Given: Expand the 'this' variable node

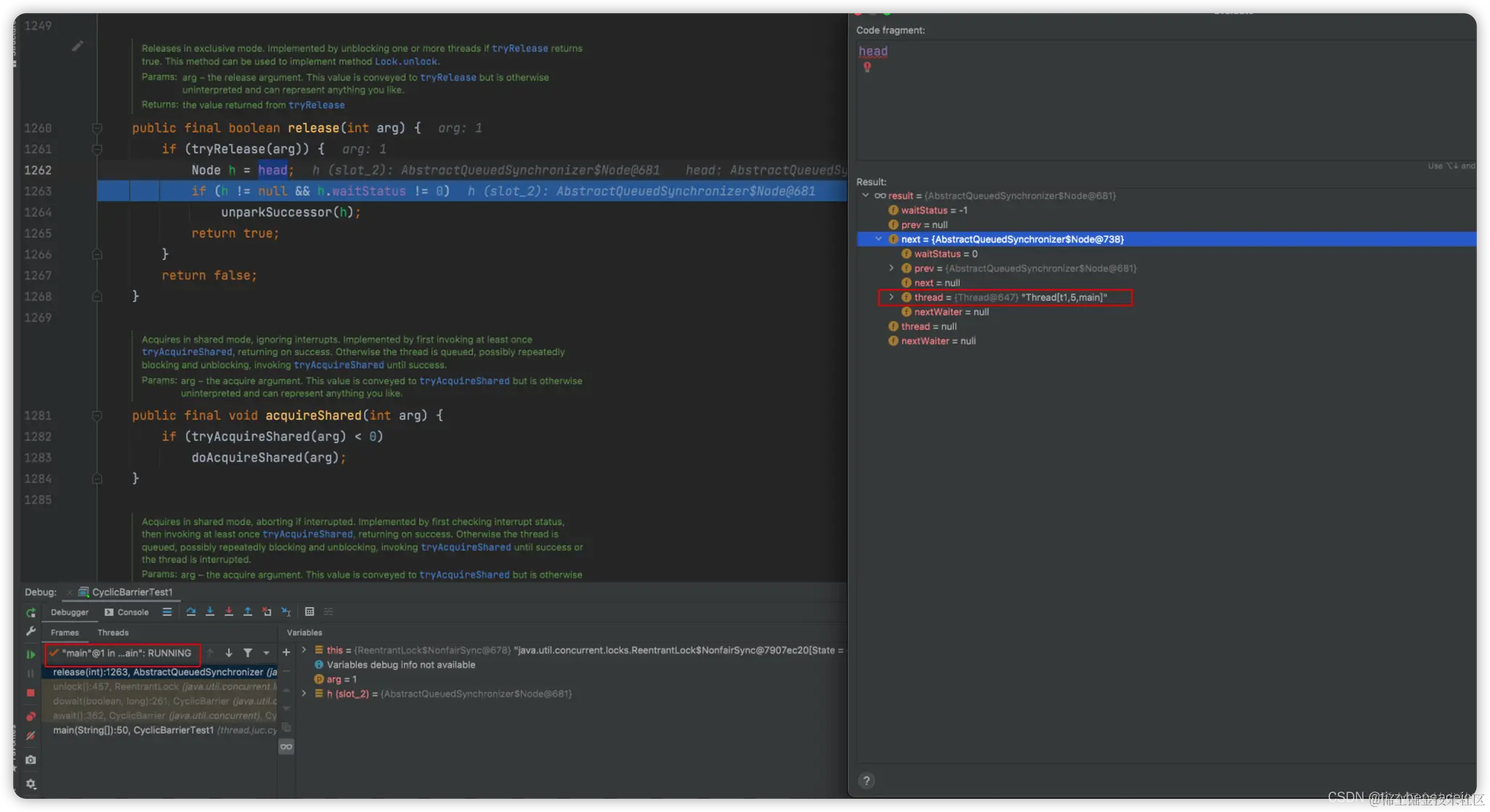Looking at the screenshot, I should pyautogui.click(x=304, y=650).
